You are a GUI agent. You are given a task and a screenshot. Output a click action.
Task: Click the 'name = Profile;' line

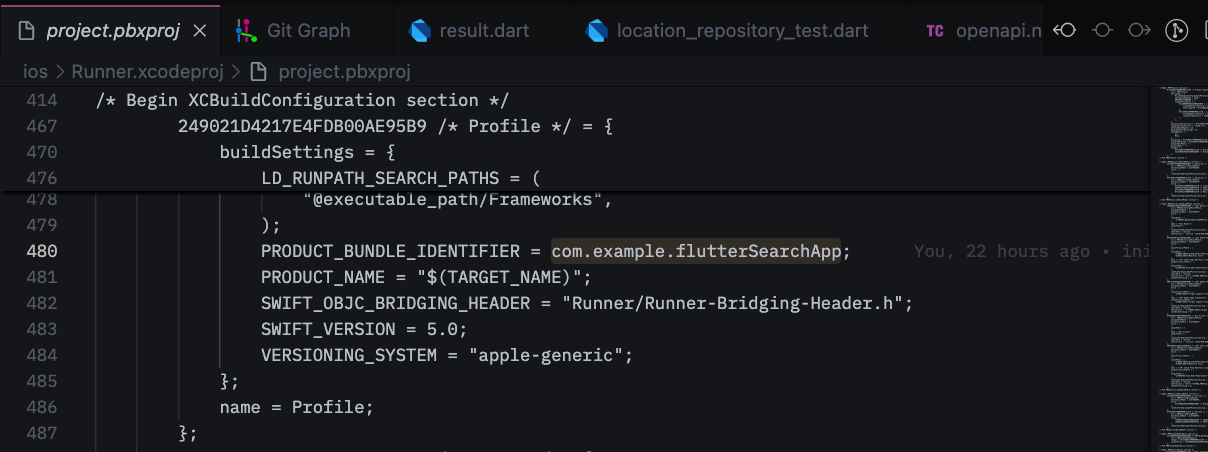click(x=296, y=407)
